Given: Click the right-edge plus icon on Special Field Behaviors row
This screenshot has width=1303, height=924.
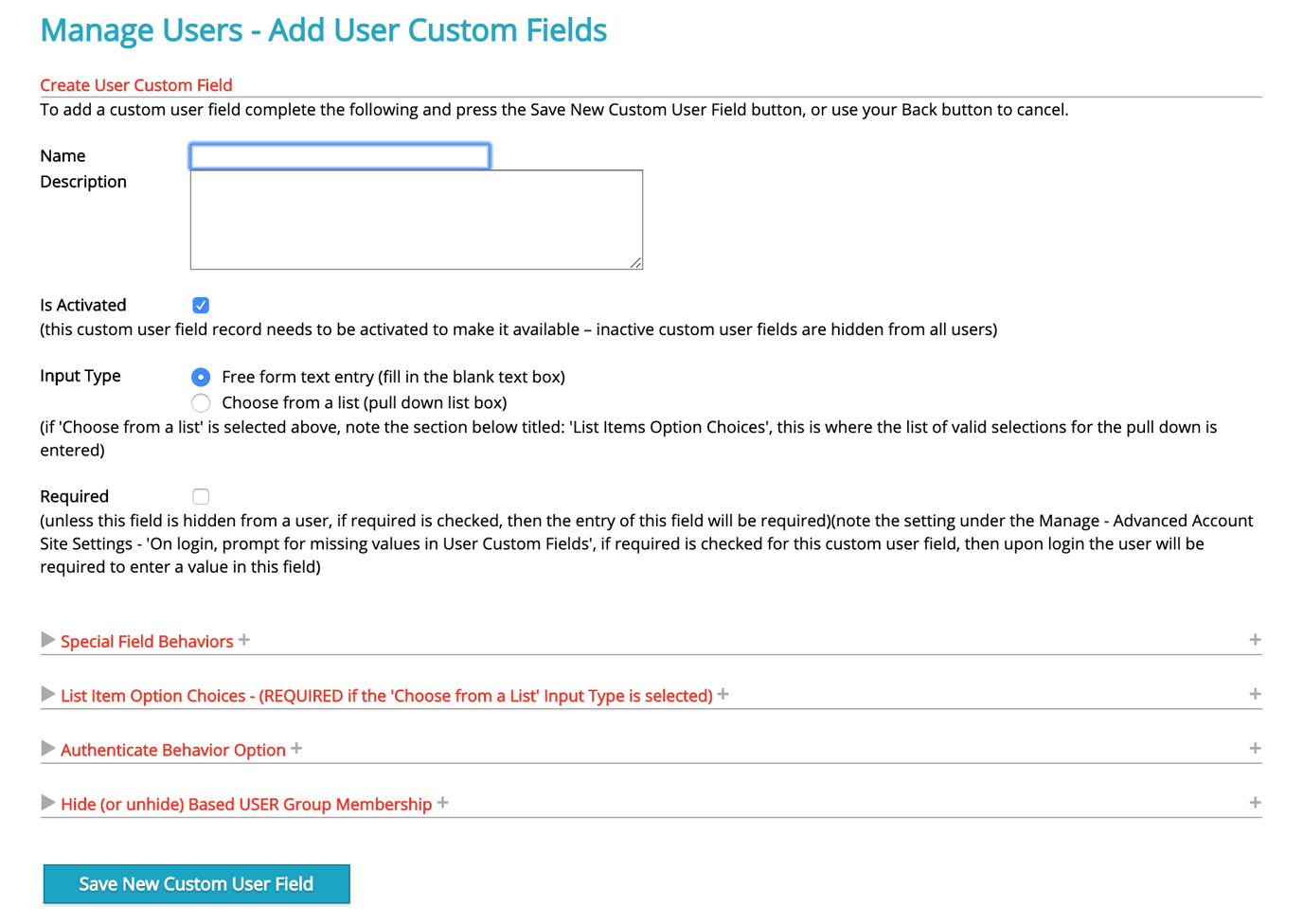Looking at the screenshot, I should point(1256,639).
